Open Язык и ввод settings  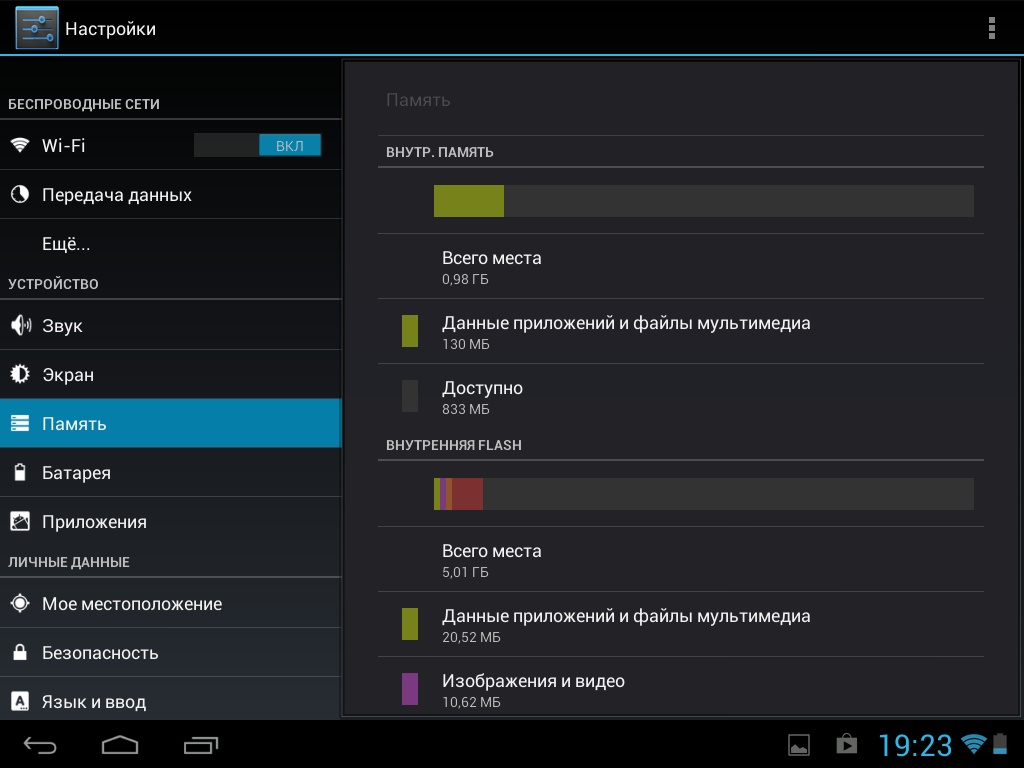click(94, 701)
